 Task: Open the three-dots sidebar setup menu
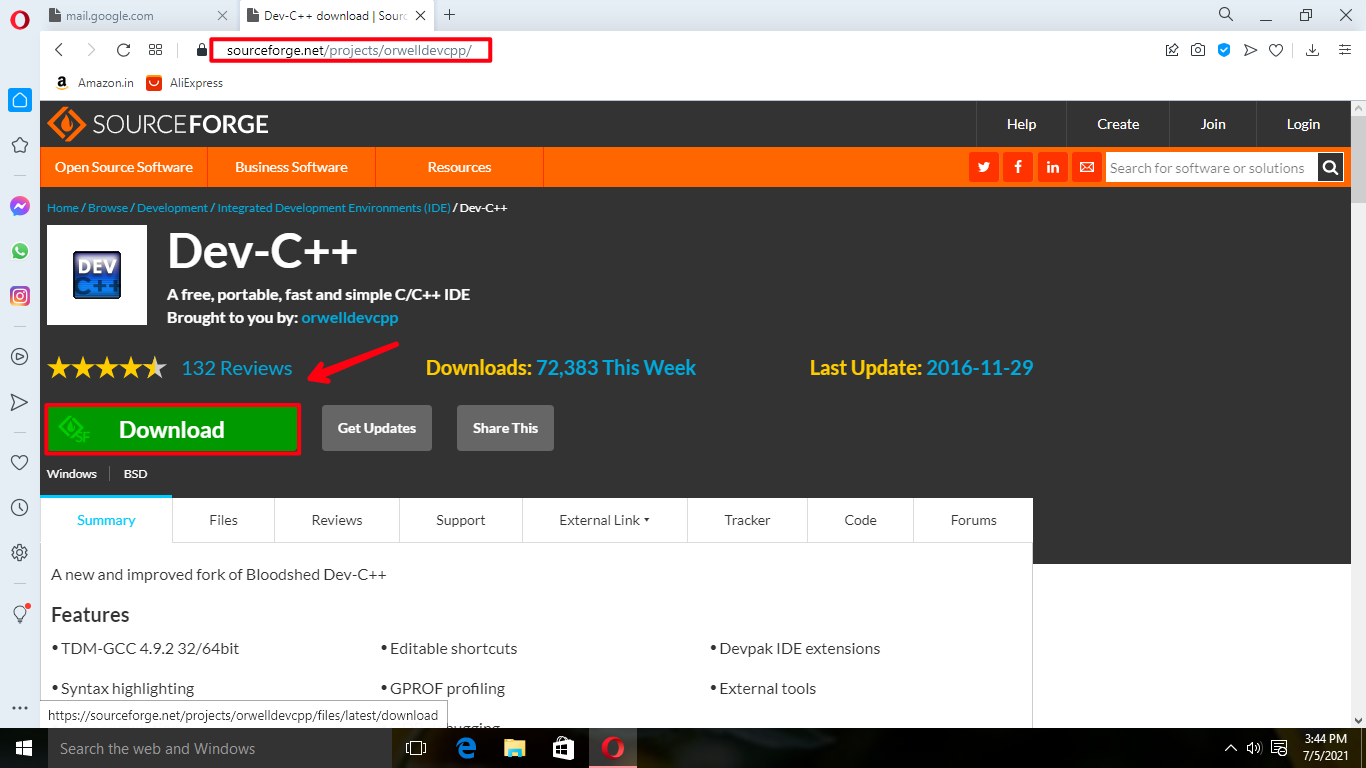(x=20, y=708)
